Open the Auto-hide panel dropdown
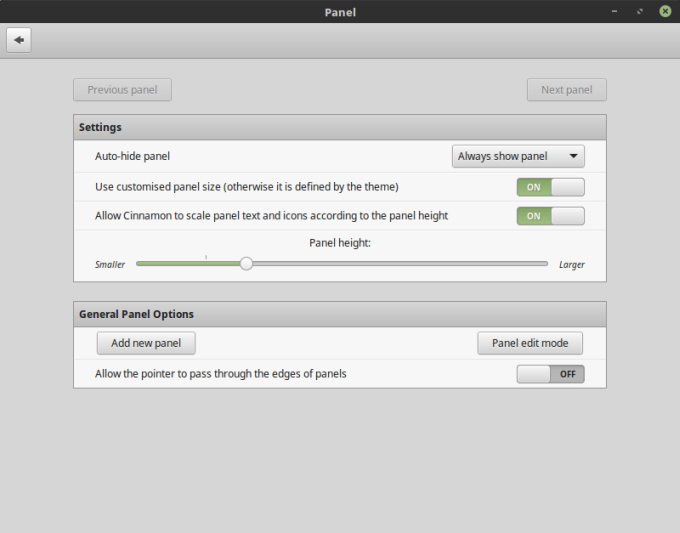Screen dimensions: 680x533 518,156
